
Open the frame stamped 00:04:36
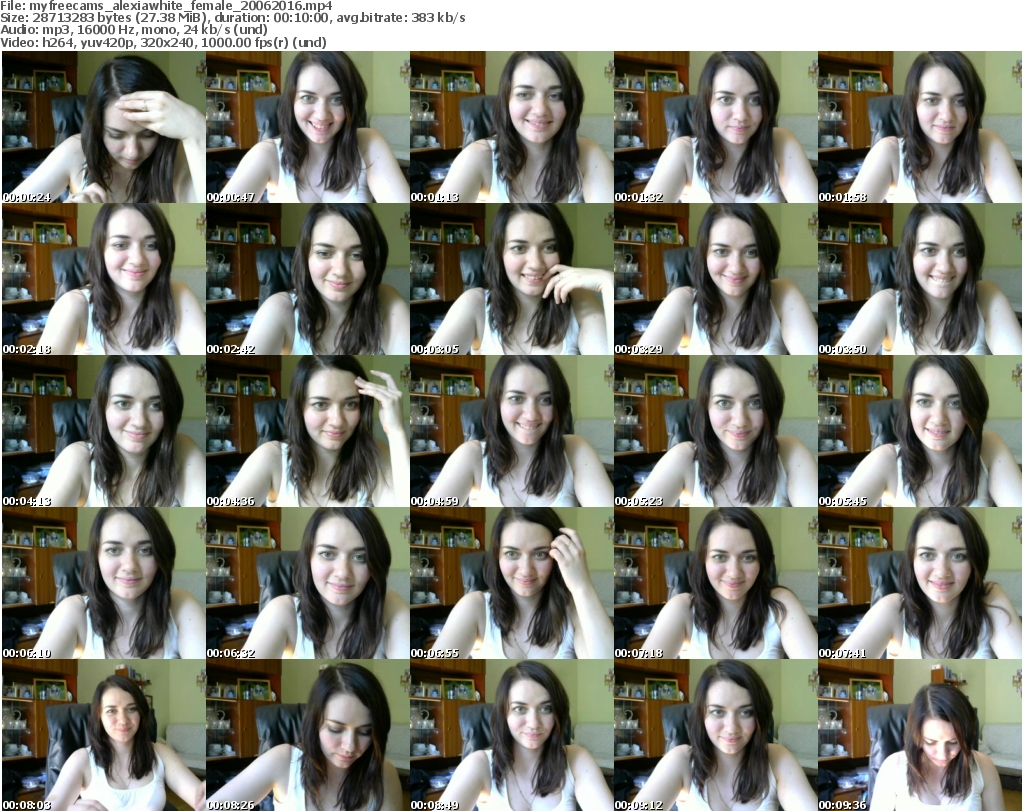click(x=308, y=432)
